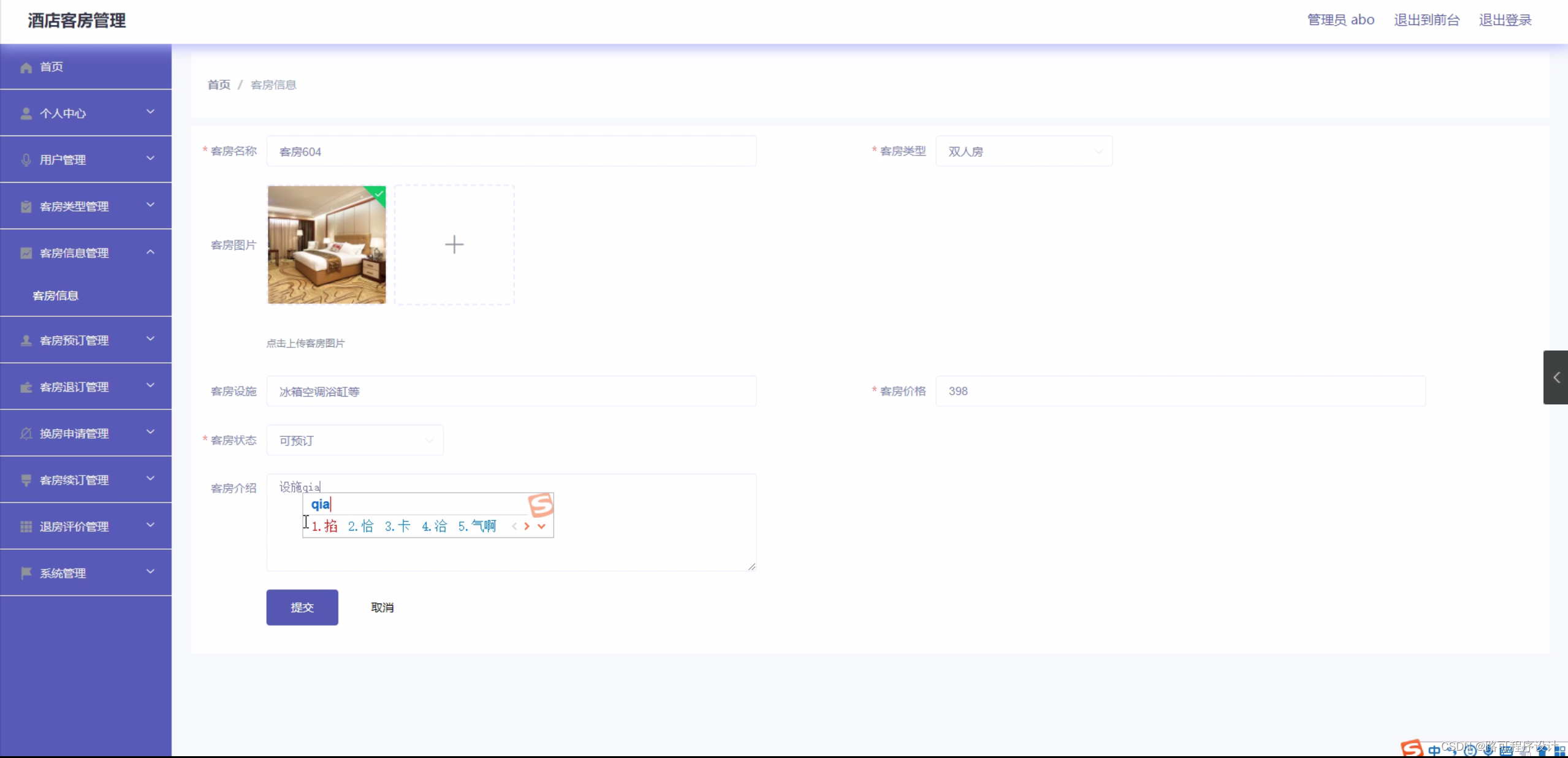The width and height of the screenshot is (1568, 758).
Task: Click the bell icon next to 换房申请管理
Action: click(x=25, y=433)
